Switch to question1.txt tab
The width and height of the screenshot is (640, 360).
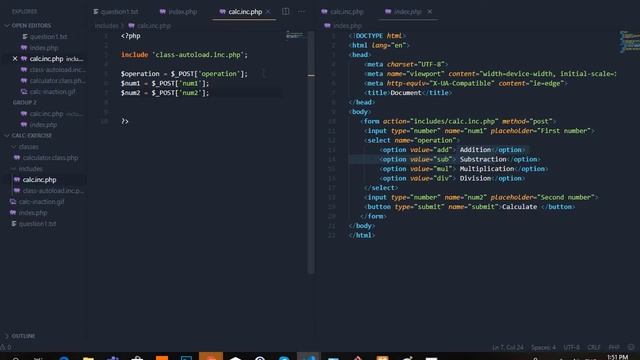pos(116,12)
